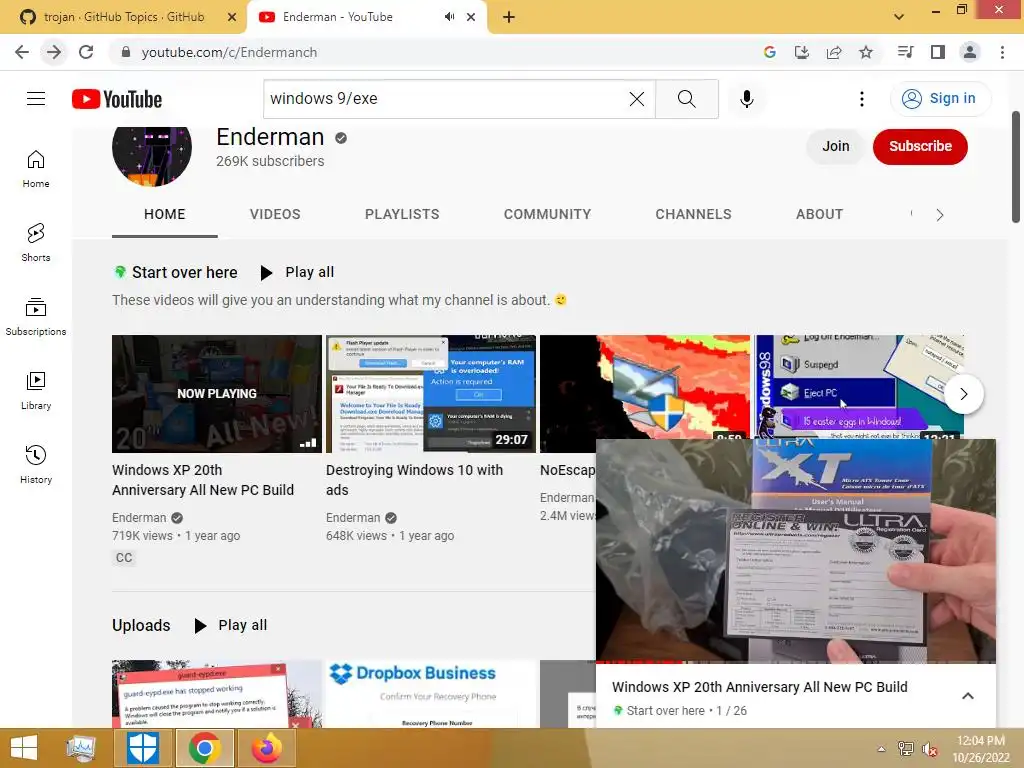
Task: Toggle Chrome side panel
Action: [938, 52]
